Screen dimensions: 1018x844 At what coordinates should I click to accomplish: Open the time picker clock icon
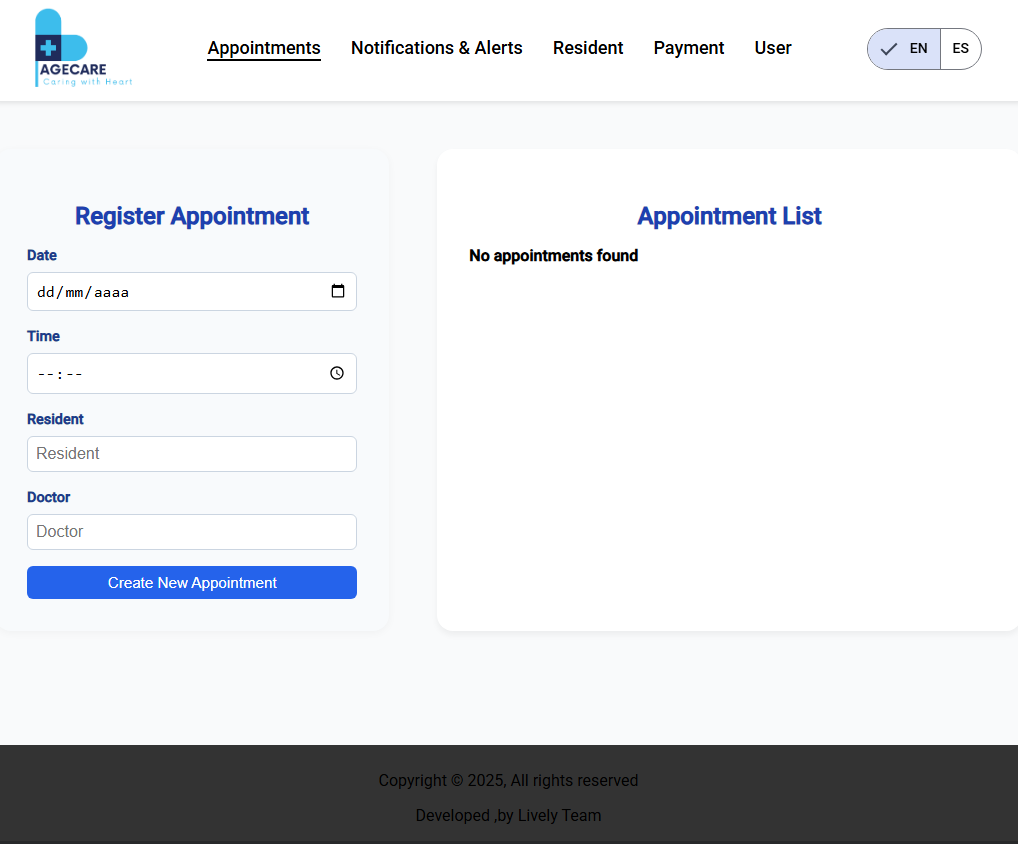[337, 373]
